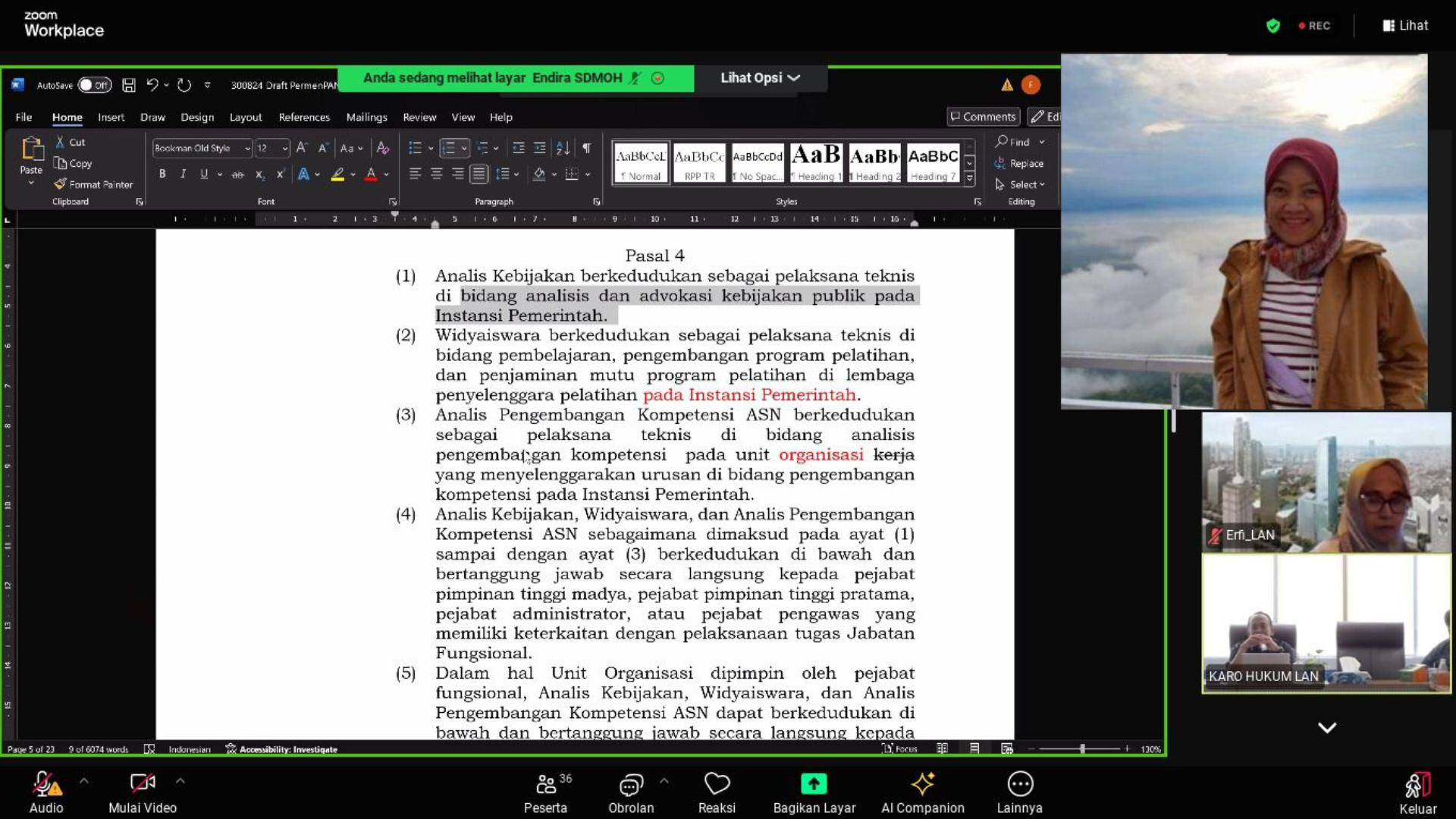1456x819 pixels.
Task: Increase paragraph indent
Action: point(540,148)
